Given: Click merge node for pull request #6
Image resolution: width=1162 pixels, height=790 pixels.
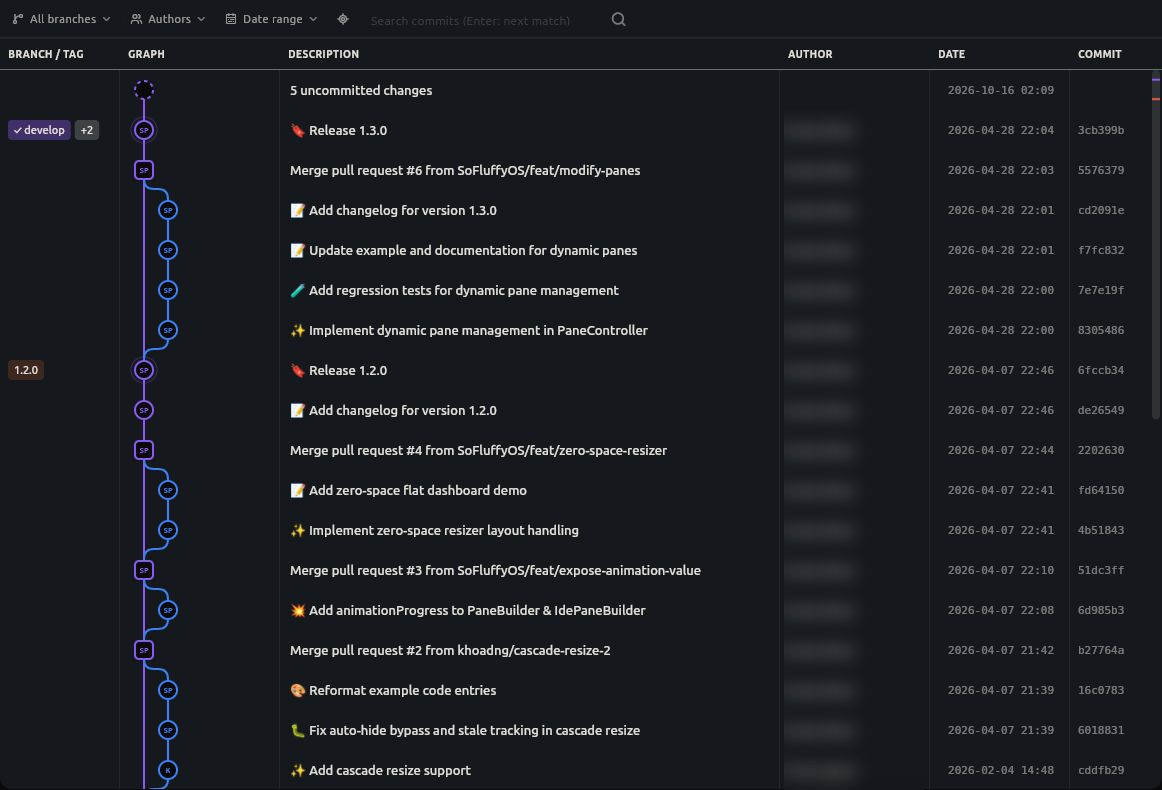Looking at the screenshot, I should point(144,170).
